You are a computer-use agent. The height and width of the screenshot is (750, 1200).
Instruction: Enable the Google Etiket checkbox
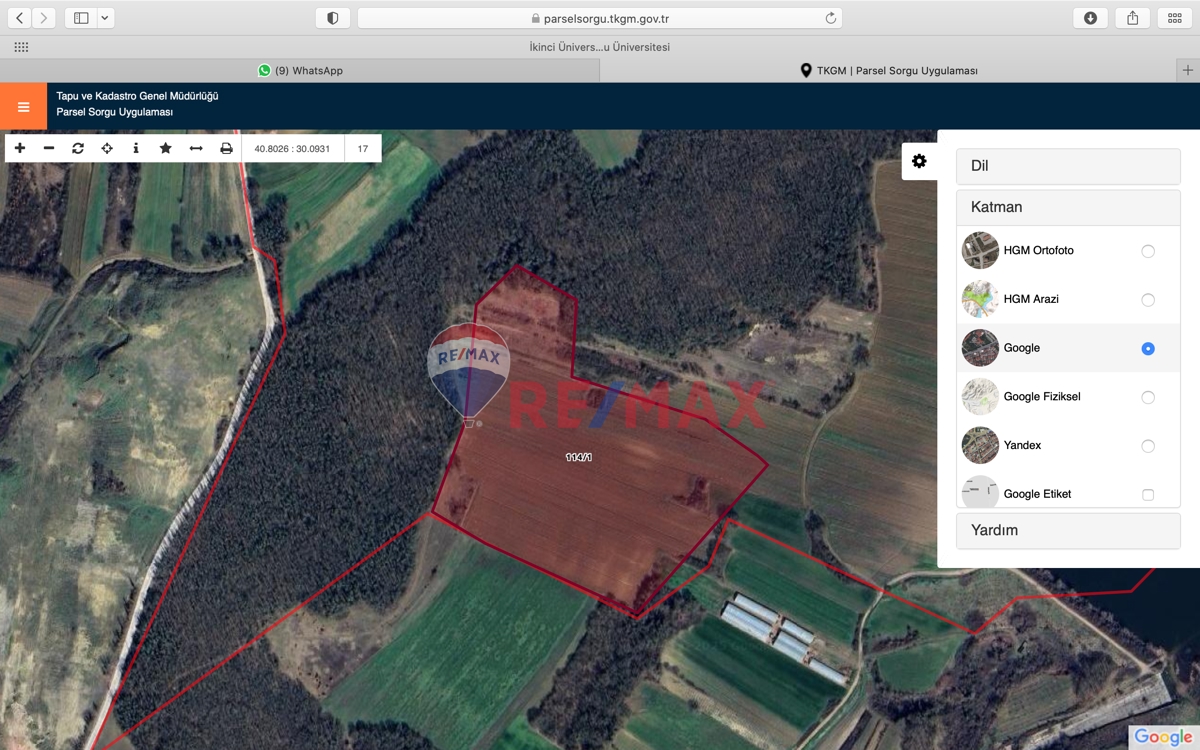(1148, 495)
